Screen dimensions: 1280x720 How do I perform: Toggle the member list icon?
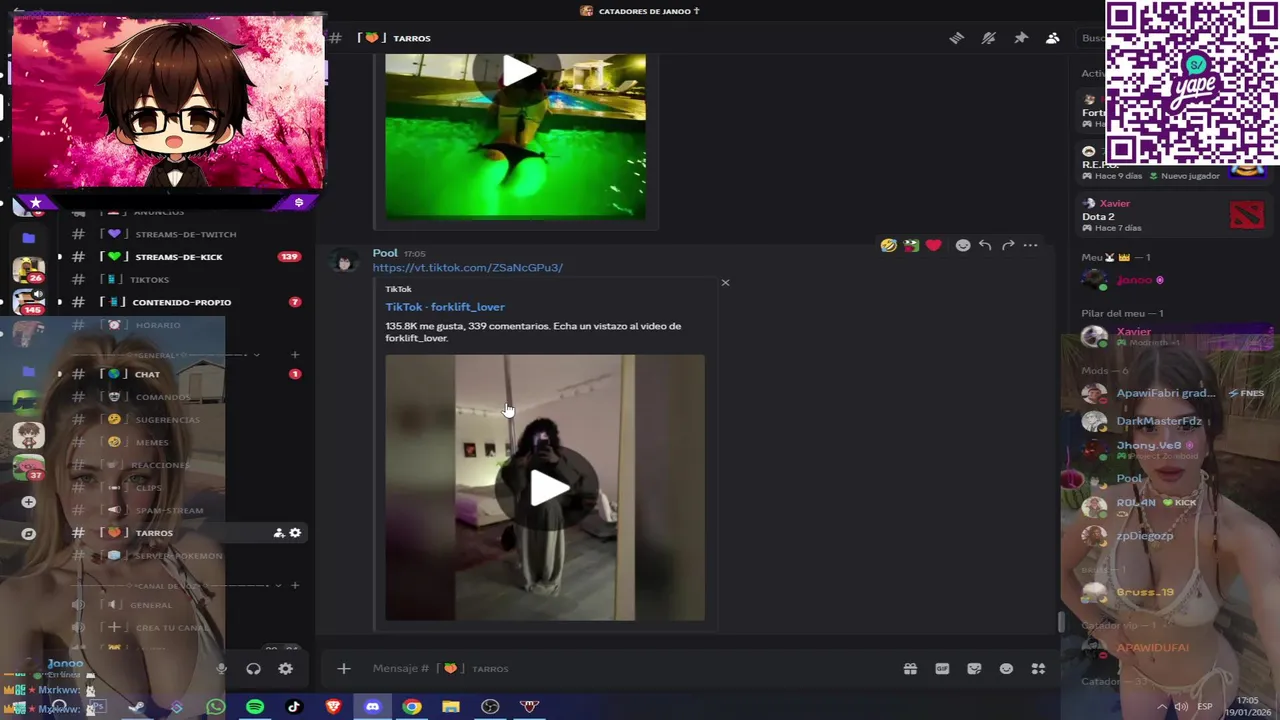pos(1052,38)
